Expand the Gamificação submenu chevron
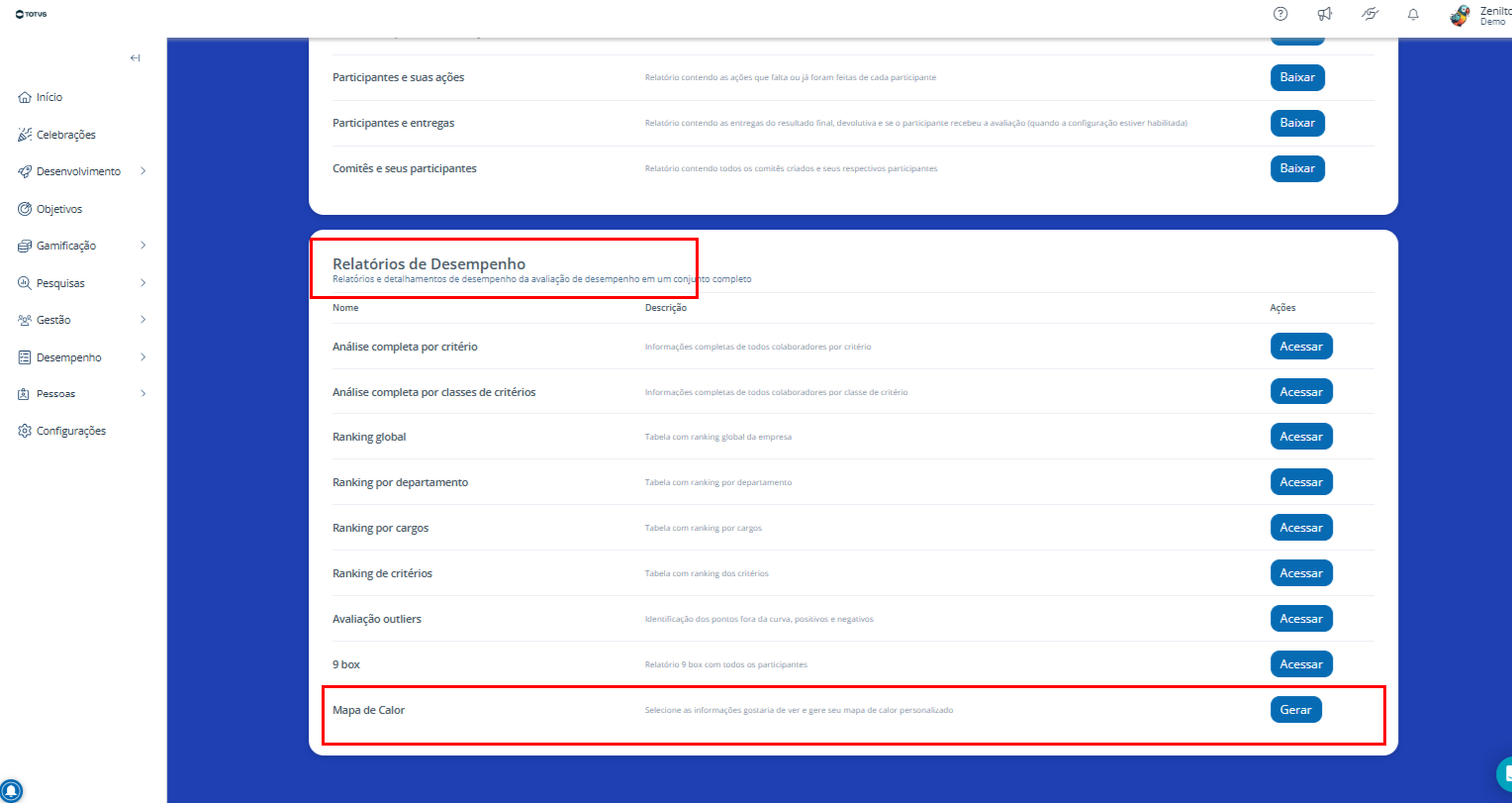This screenshot has height=803, width=1512. coord(143,246)
